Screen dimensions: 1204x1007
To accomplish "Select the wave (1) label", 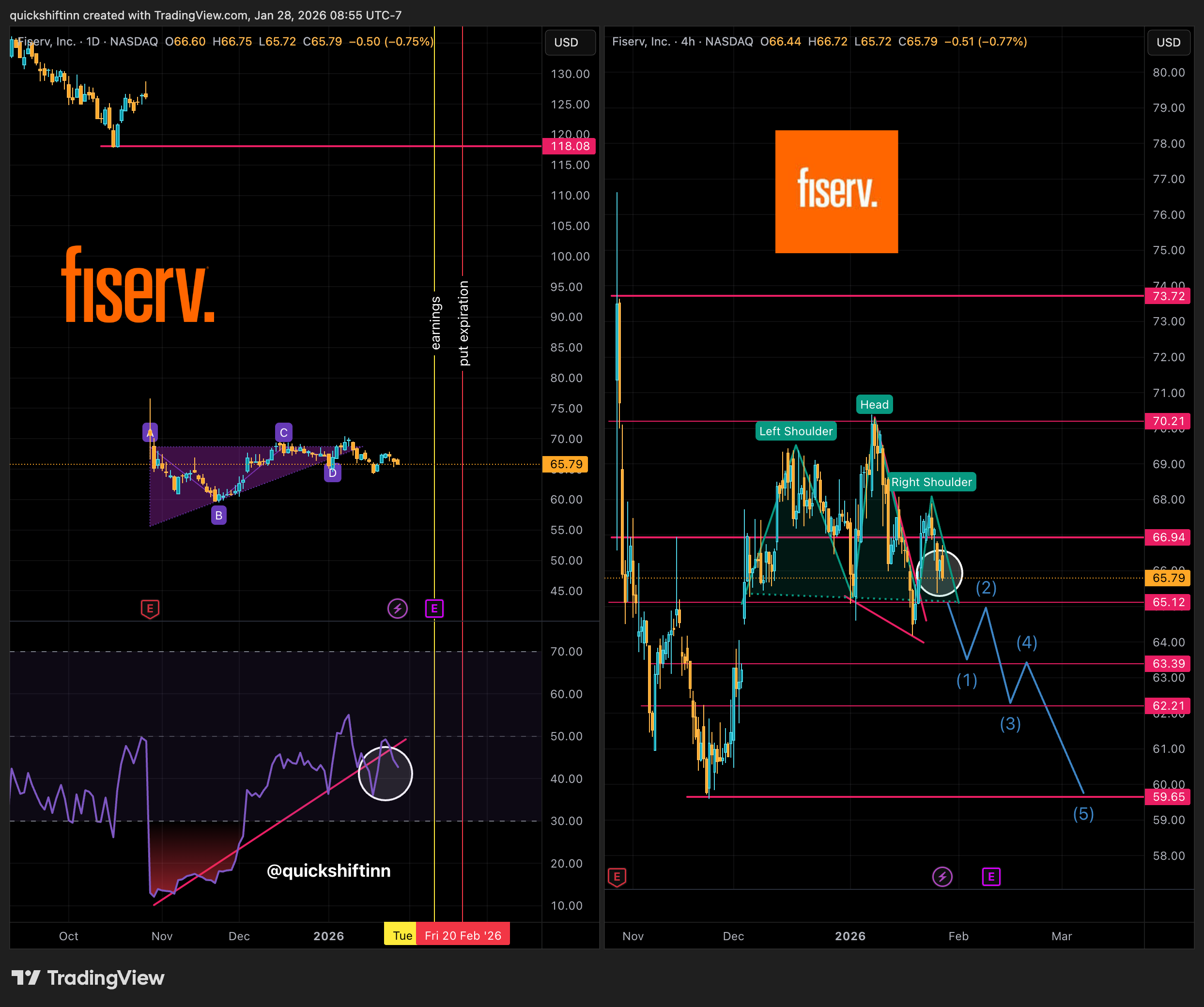I will (x=967, y=680).
